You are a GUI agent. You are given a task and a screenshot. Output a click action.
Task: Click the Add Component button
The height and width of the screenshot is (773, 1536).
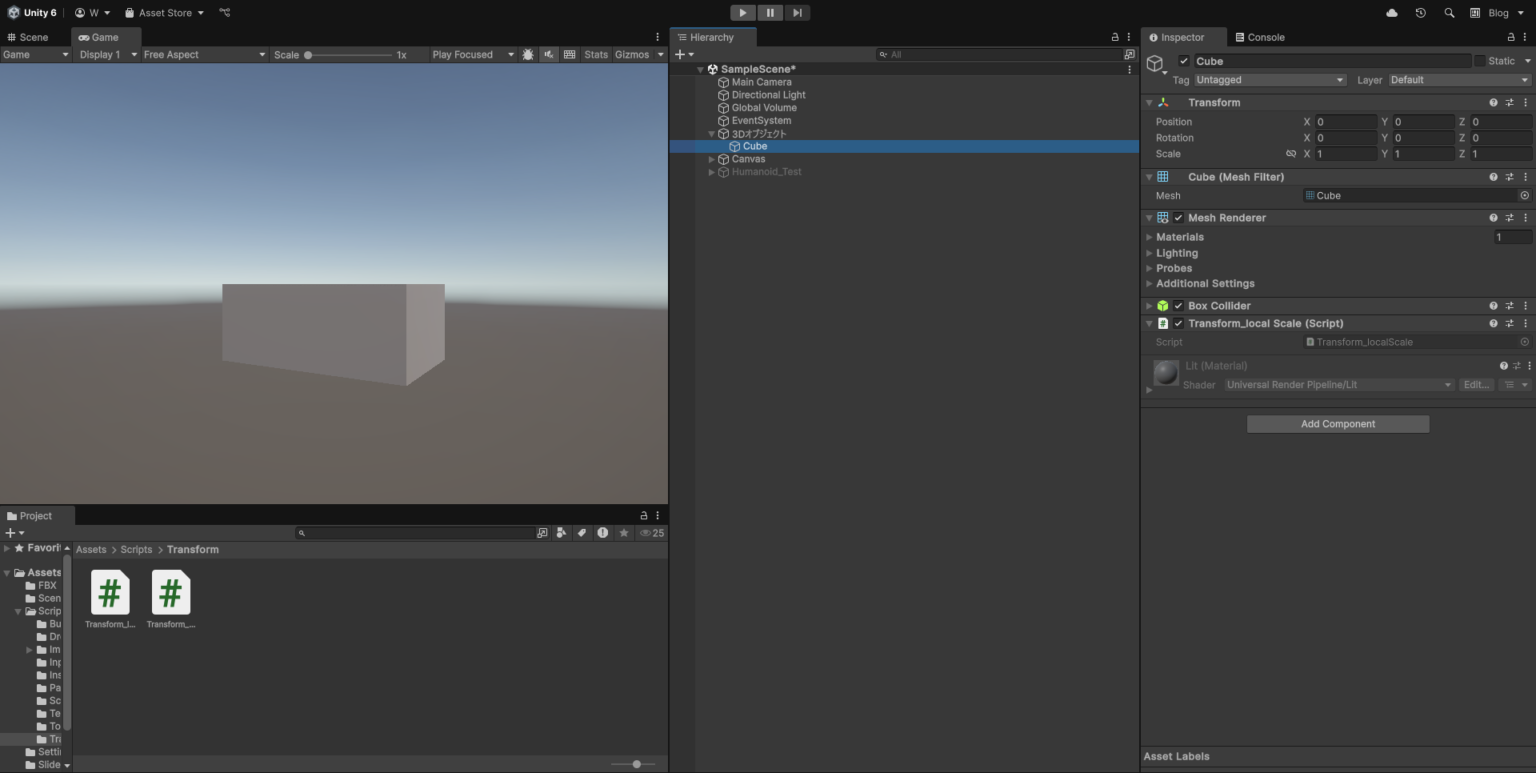click(1337, 423)
